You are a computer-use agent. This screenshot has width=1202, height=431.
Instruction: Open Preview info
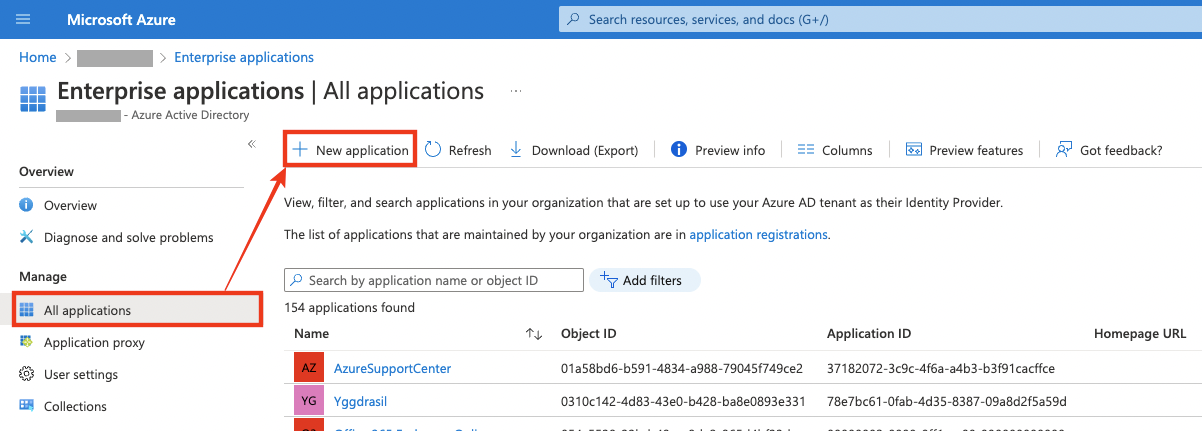point(718,150)
